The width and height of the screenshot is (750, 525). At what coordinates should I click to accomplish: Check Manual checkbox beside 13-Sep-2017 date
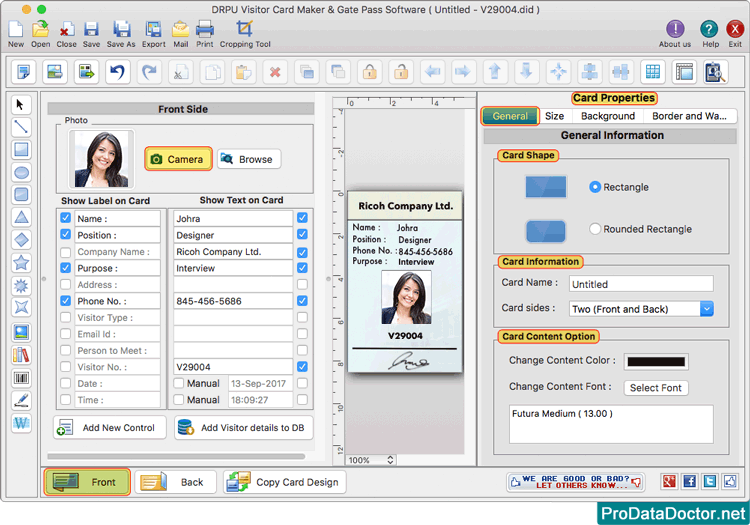178,383
